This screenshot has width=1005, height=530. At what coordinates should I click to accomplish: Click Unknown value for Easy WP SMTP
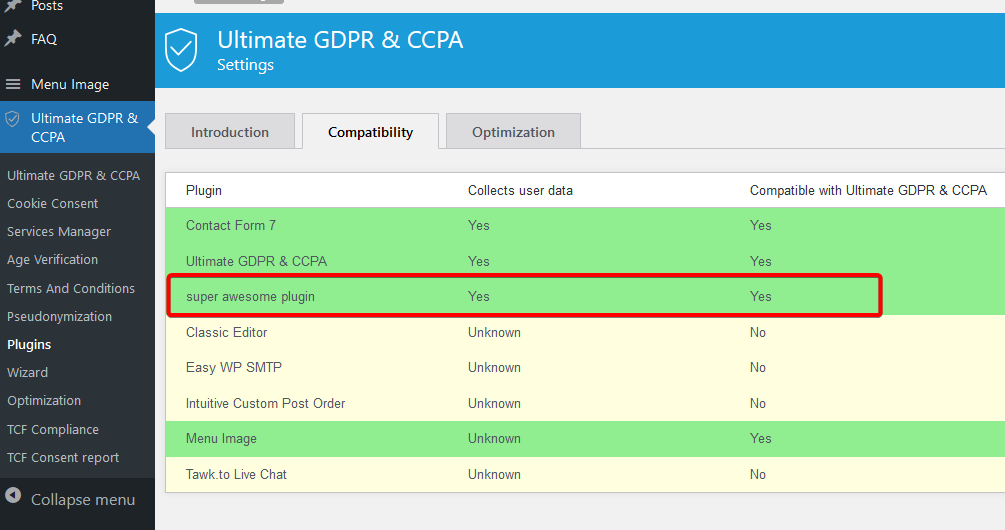click(494, 367)
